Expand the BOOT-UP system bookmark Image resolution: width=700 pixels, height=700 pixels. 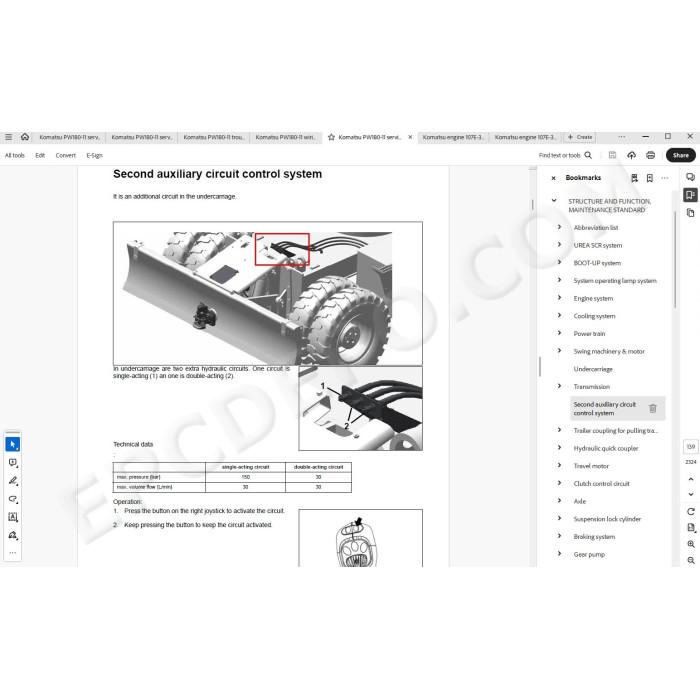pos(559,262)
